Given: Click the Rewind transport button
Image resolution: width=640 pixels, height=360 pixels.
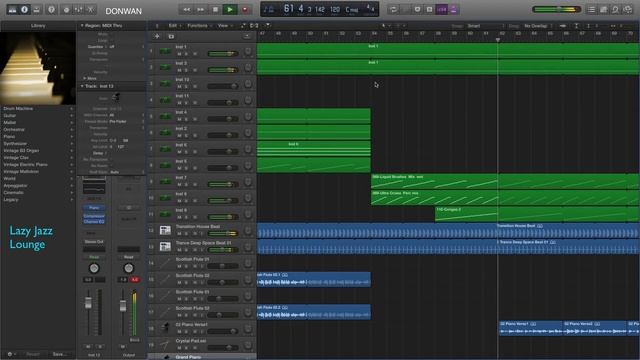Looking at the screenshot, I should [187, 10].
